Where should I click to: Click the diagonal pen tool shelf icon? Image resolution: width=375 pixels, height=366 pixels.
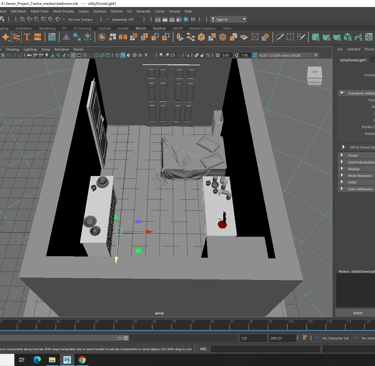(x=279, y=37)
